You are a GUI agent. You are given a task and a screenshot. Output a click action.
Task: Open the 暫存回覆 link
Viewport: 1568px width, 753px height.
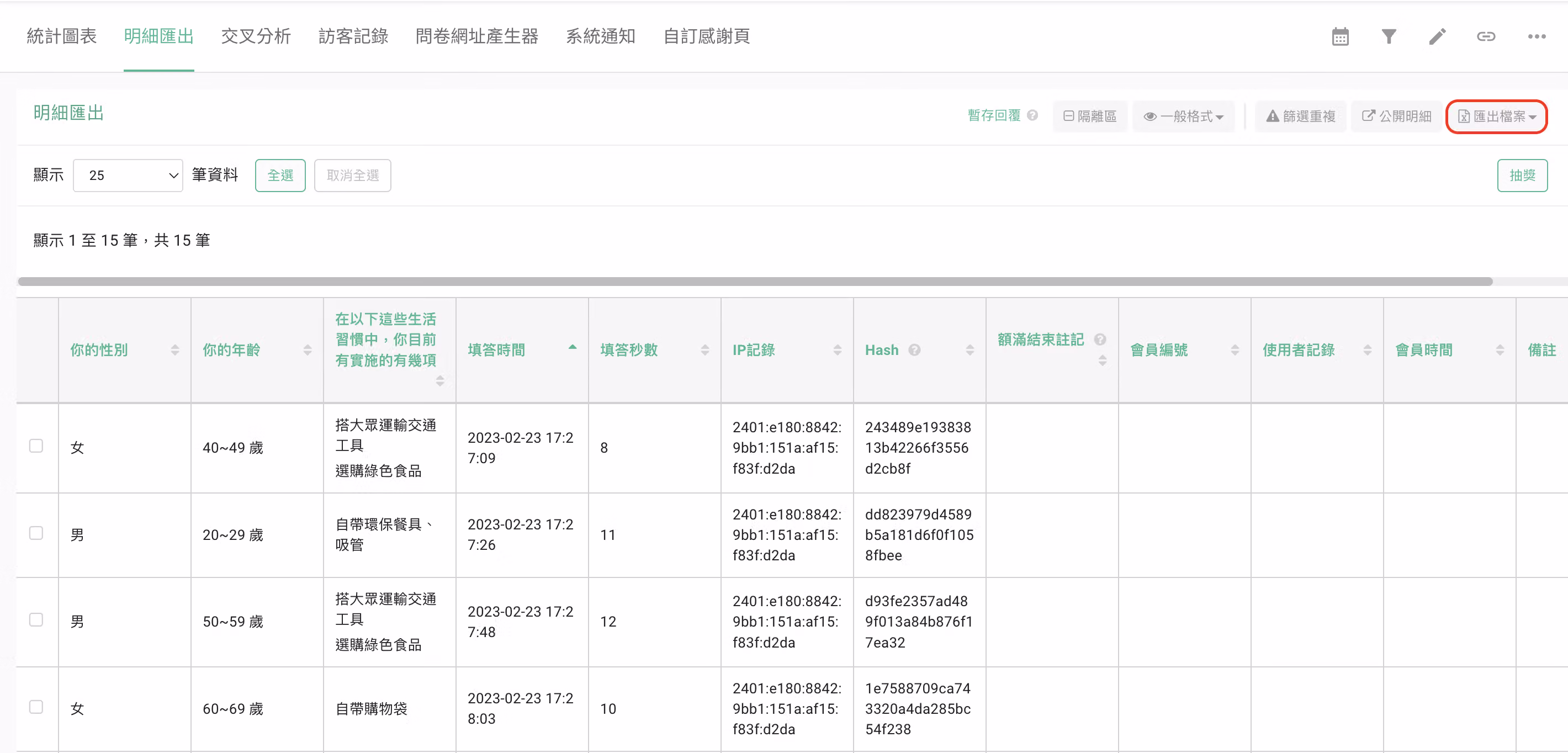[994, 115]
